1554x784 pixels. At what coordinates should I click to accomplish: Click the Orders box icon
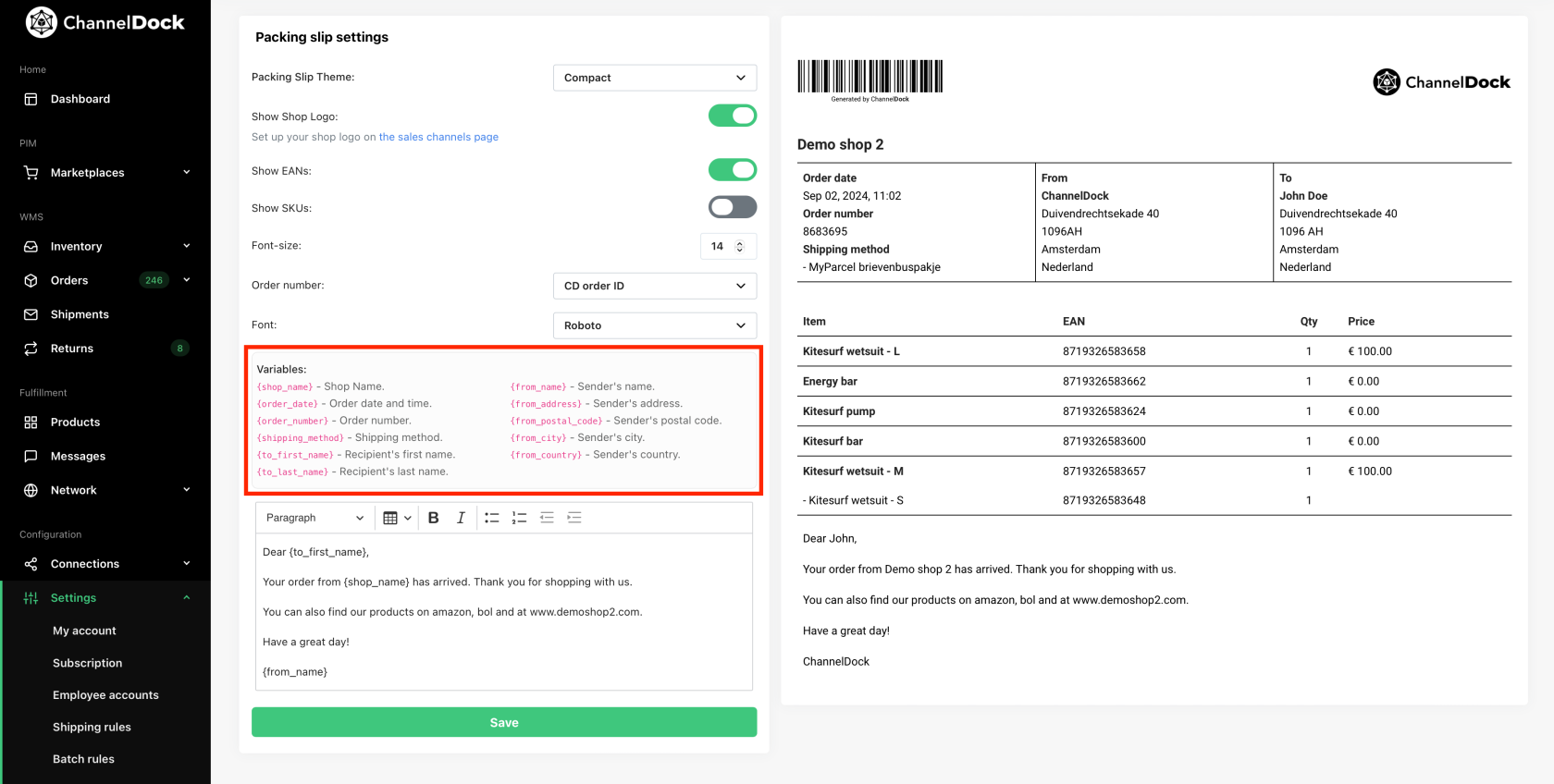(31, 280)
